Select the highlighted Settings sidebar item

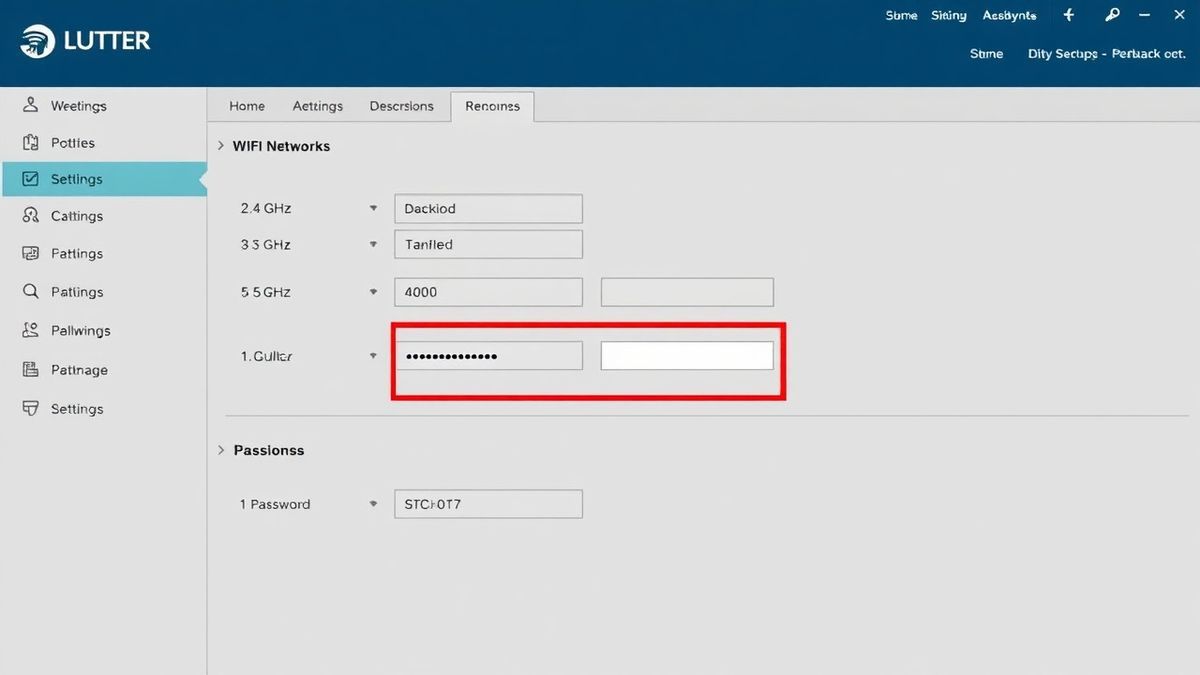pyautogui.click(x=104, y=179)
